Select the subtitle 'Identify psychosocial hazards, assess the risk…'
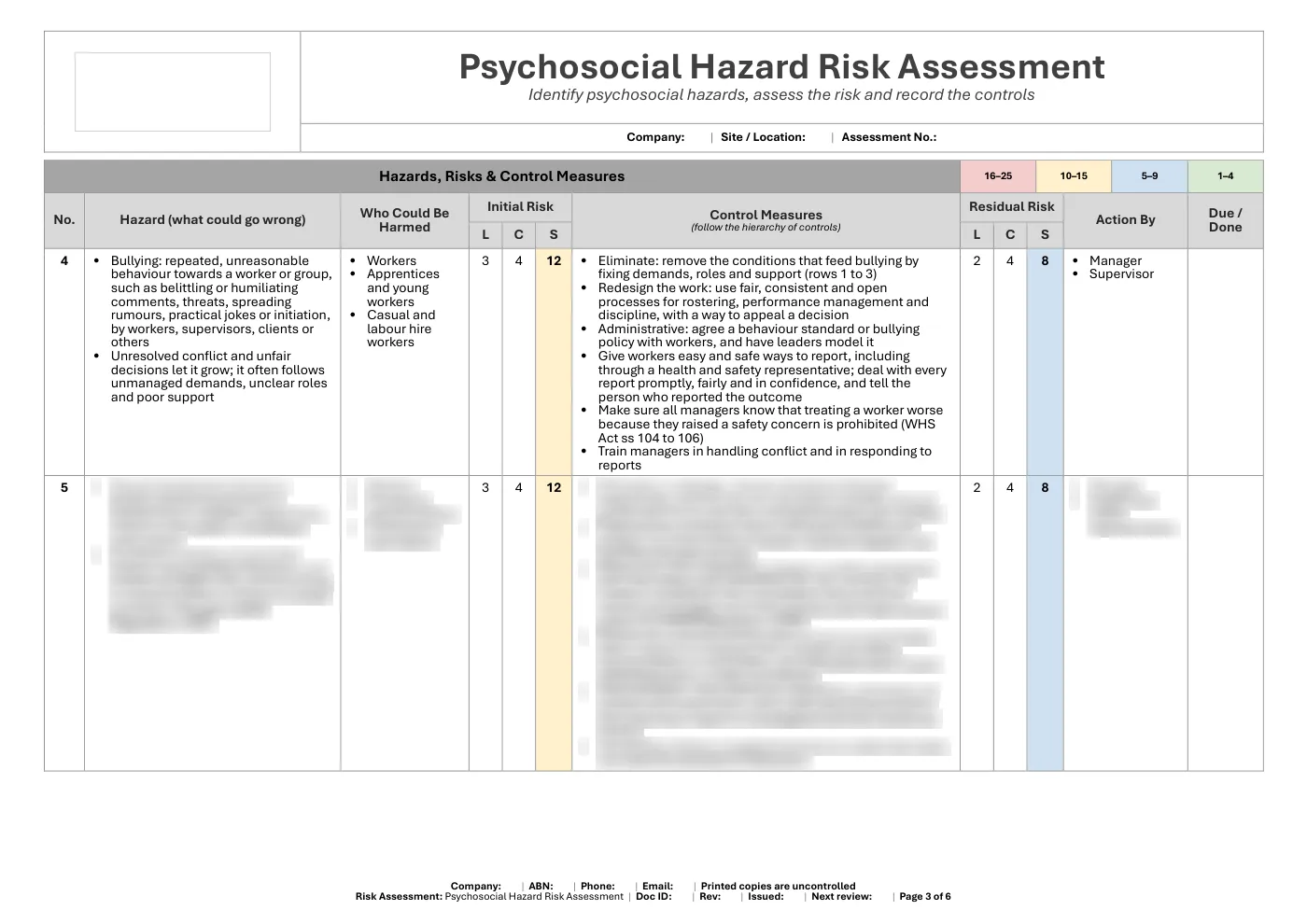The width and height of the screenshot is (1307, 924). pos(781,95)
